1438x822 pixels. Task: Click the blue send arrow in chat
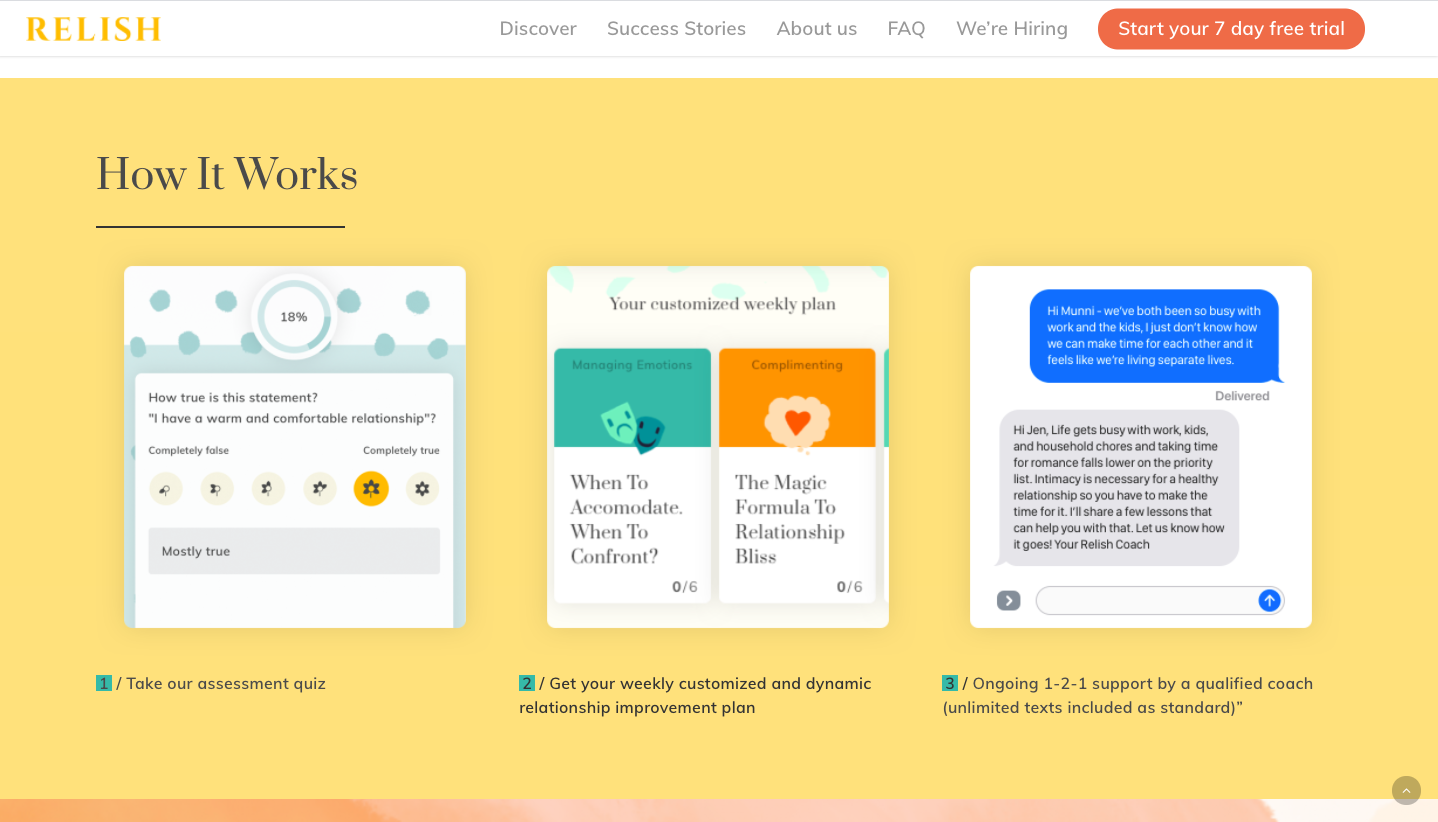coord(1269,600)
